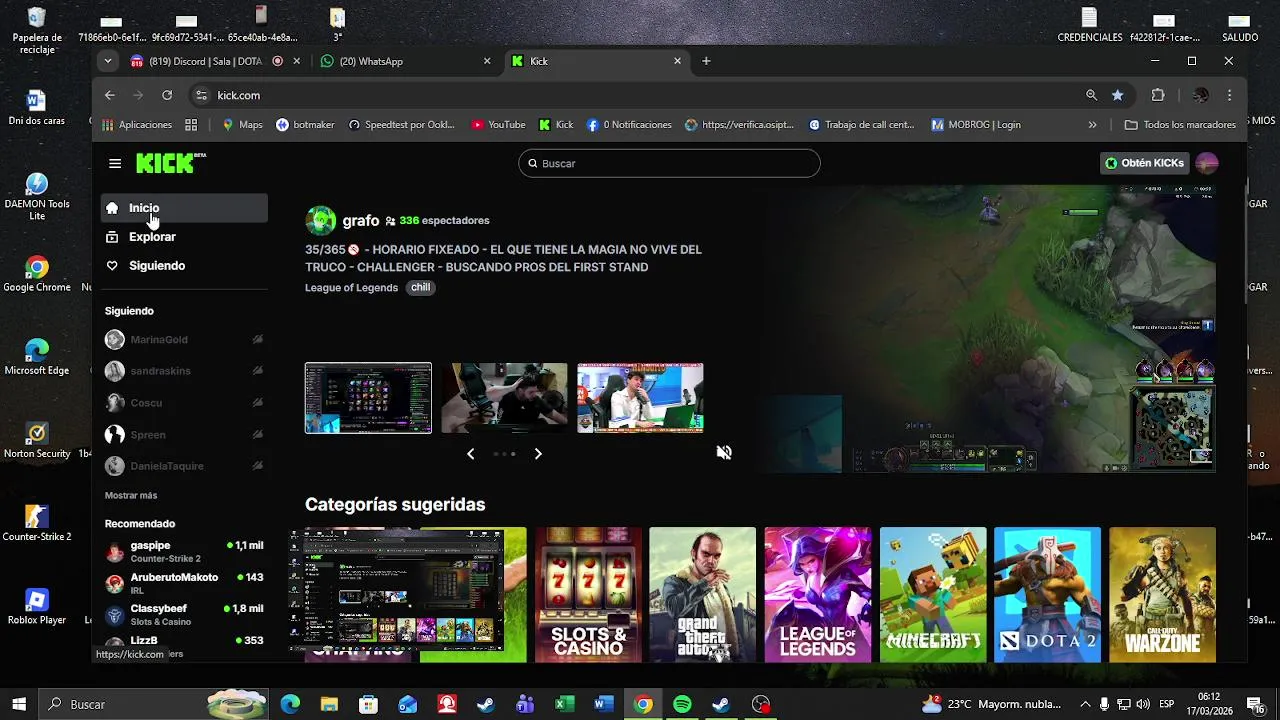The height and width of the screenshot is (720, 1280).
Task: Open the Chrome tab search dropdown
Action: tap(108, 61)
